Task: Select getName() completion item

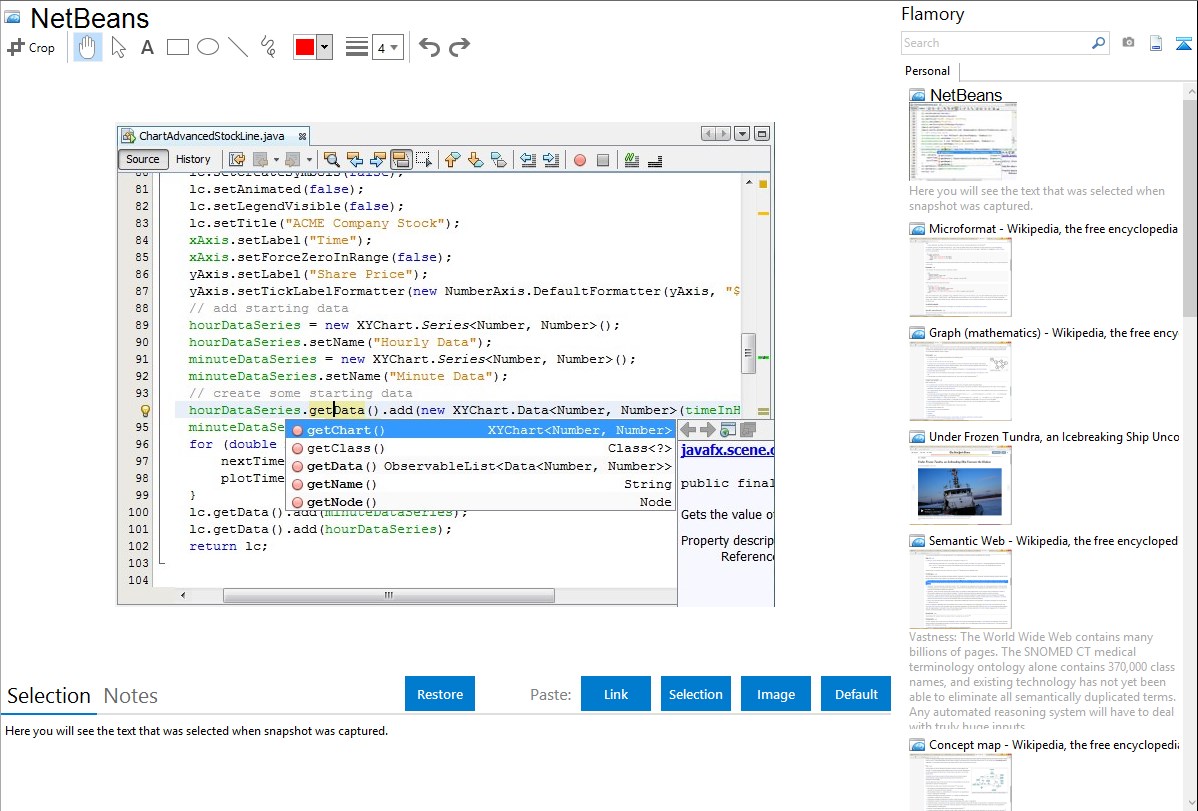Action: [x=480, y=484]
